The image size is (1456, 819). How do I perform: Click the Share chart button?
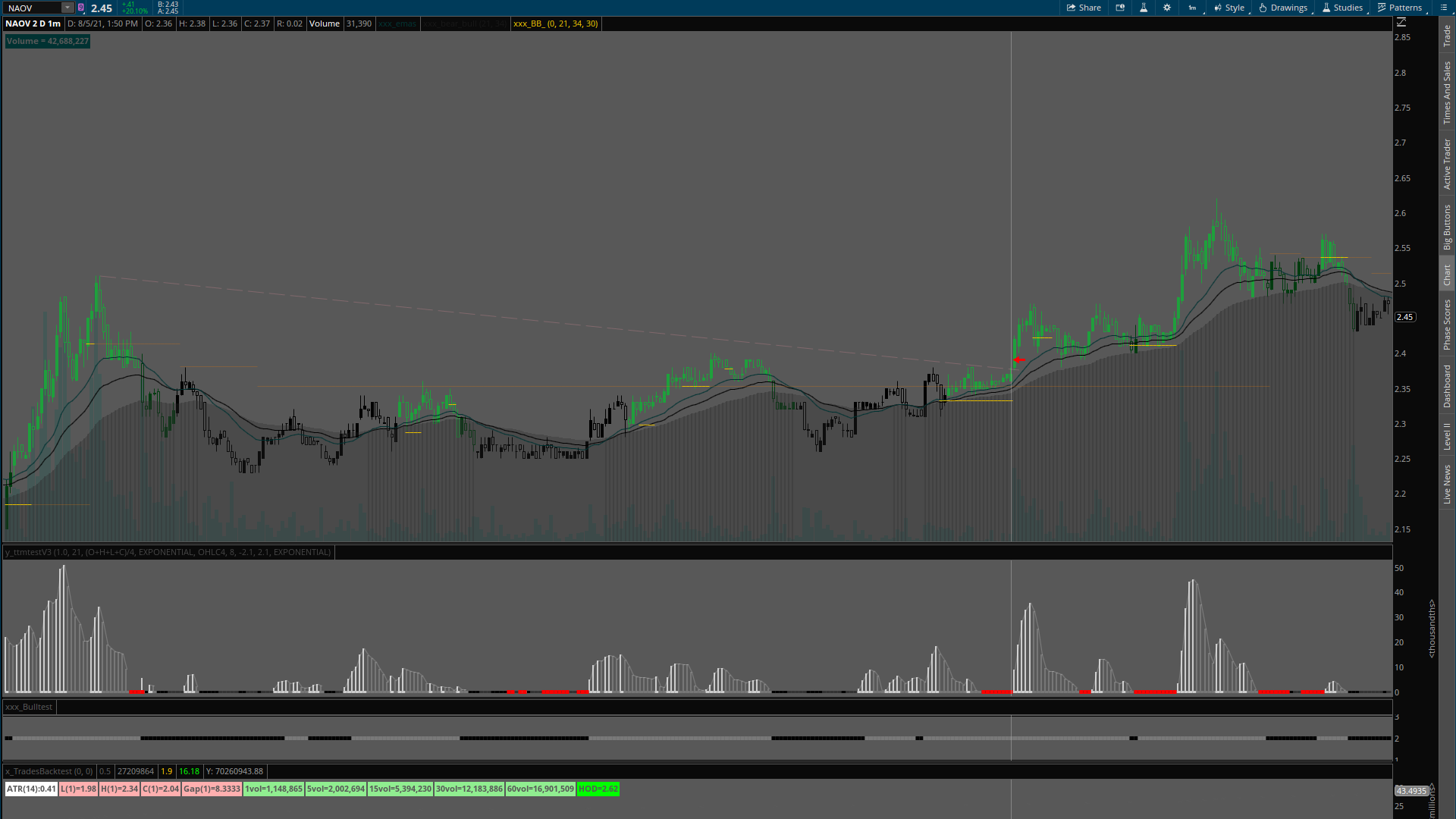1084,8
